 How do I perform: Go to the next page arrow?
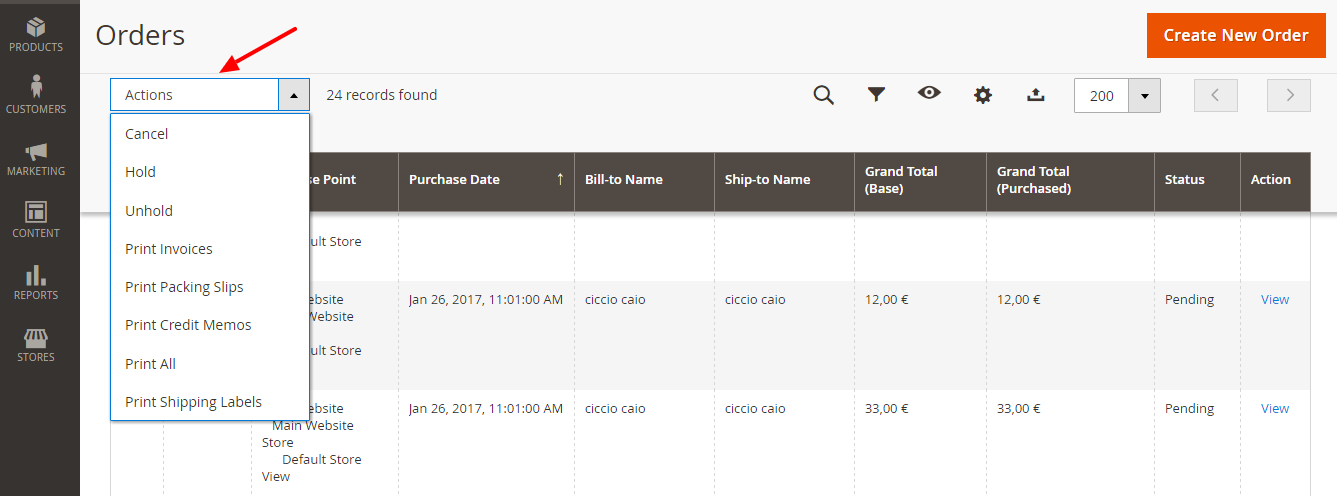point(1289,96)
